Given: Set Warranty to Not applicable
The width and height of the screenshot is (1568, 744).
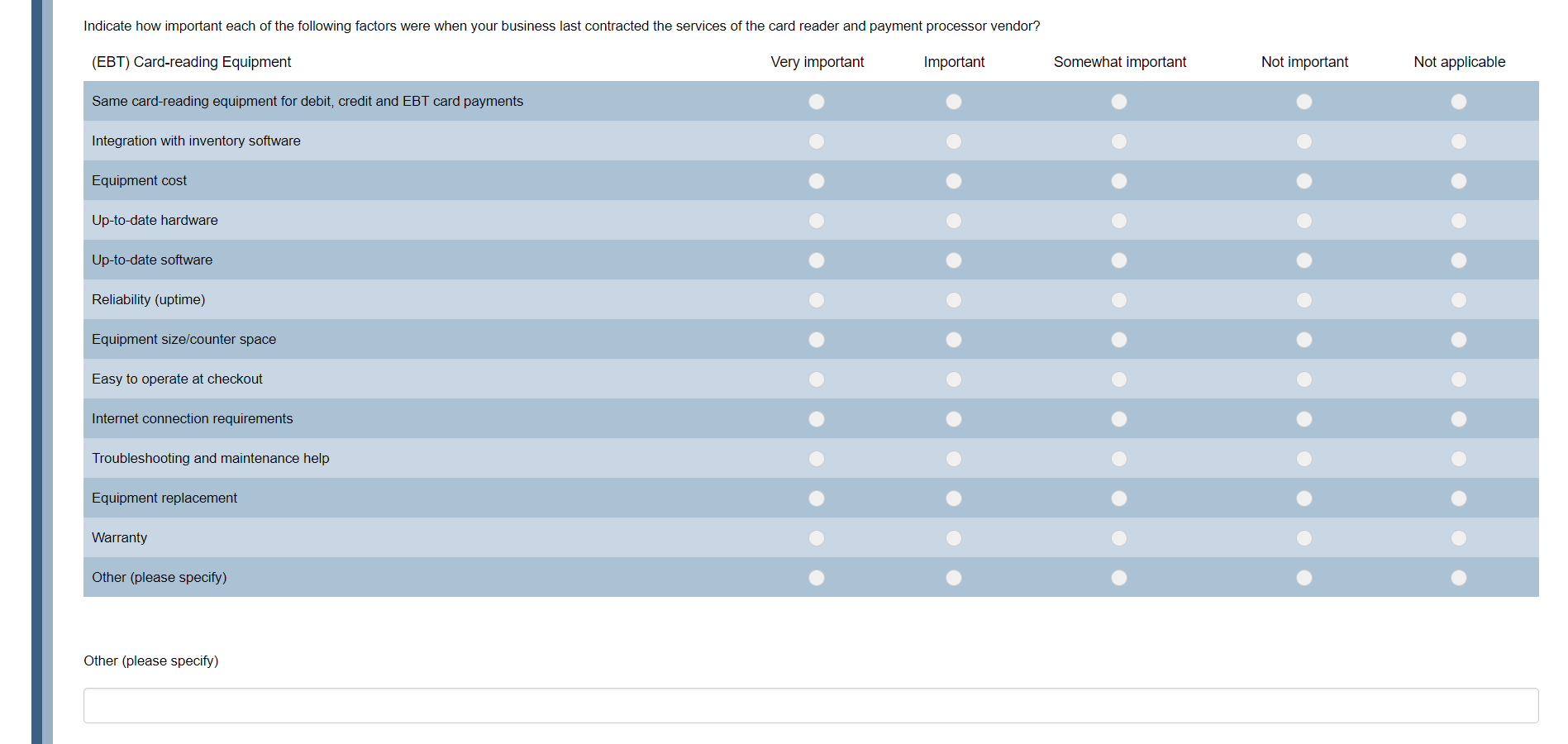Looking at the screenshot, I should (1459, 538).
